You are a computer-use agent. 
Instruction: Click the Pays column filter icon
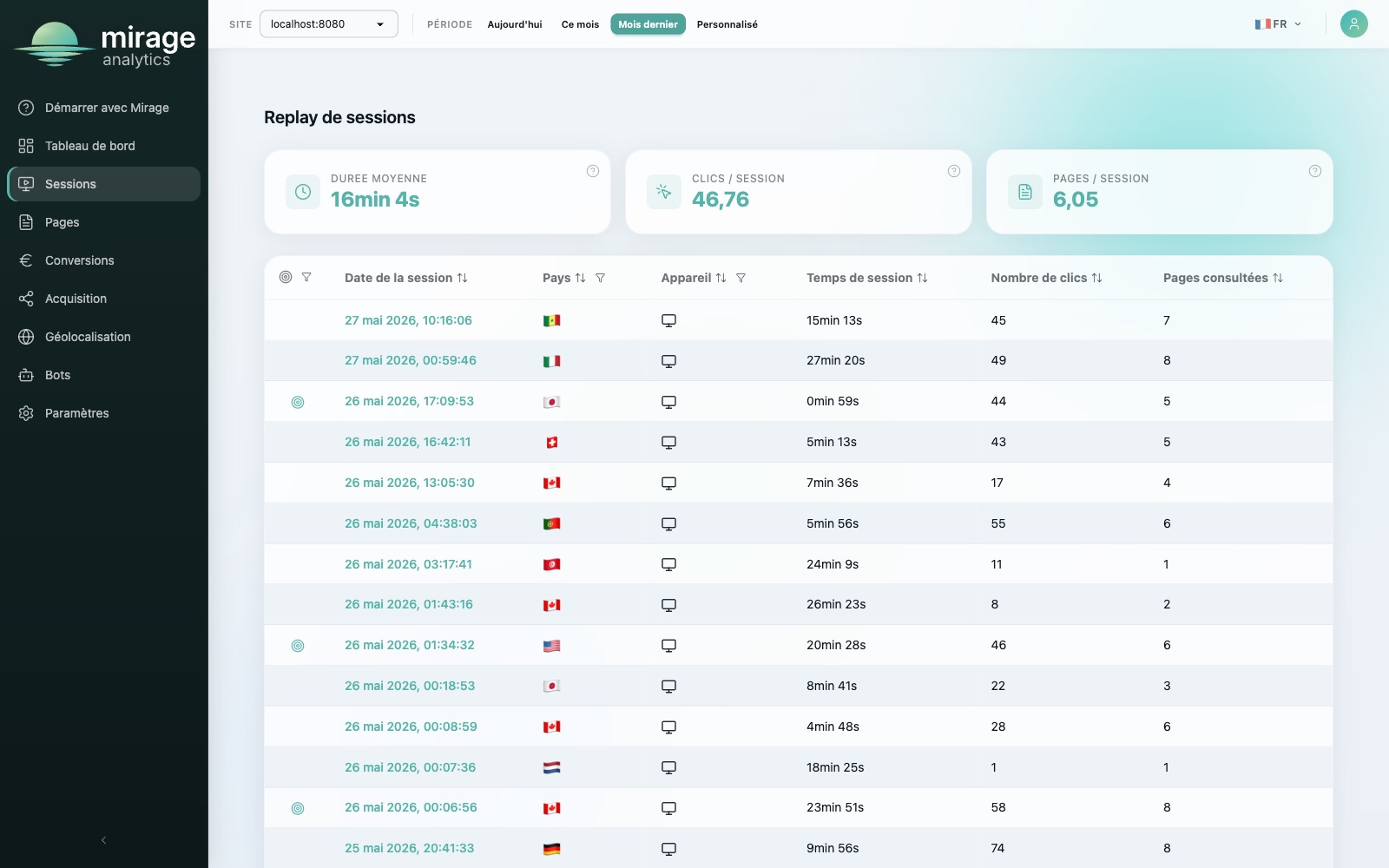coord(600,278)
